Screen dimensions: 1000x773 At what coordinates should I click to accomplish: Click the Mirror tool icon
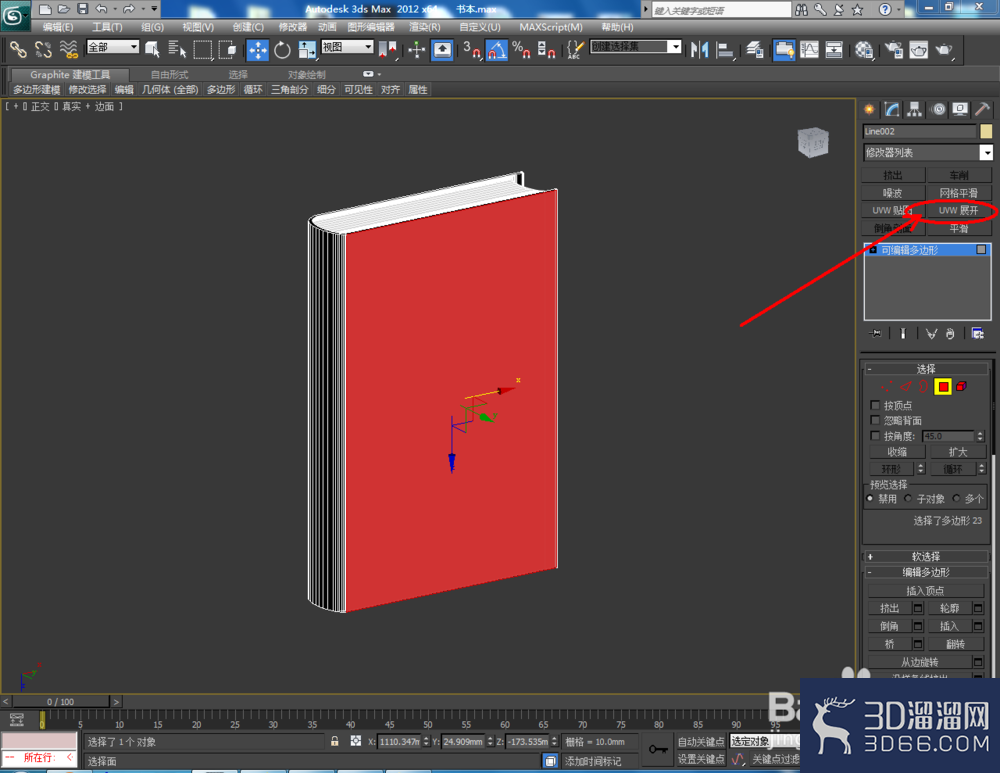pos(700,49)
